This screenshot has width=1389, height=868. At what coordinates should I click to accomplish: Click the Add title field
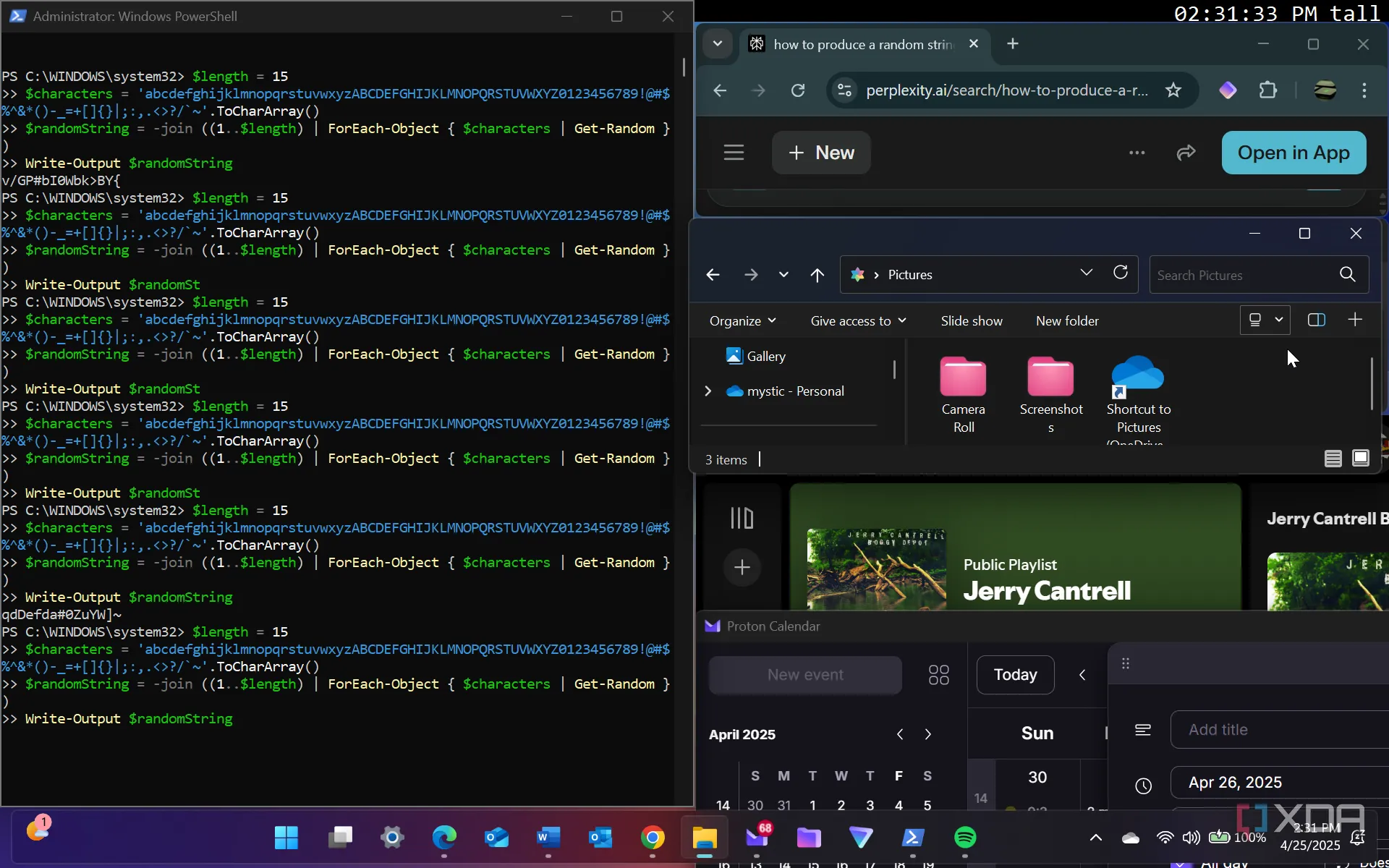click(1280, 730)
